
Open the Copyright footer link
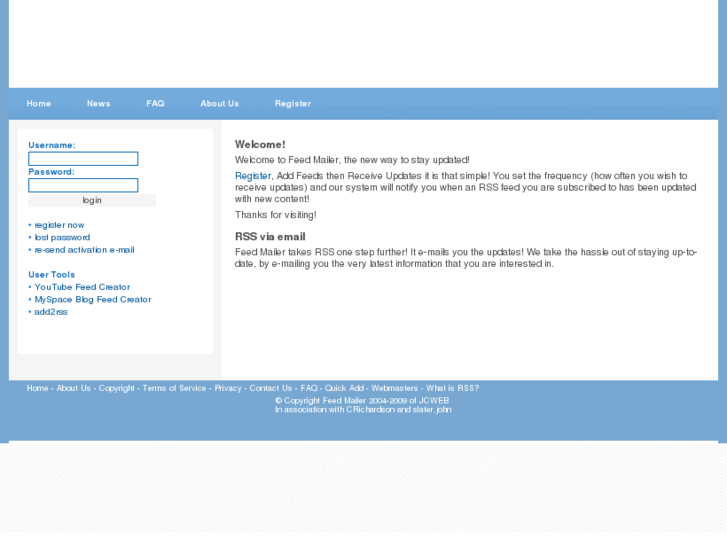pyautogui.click(x=116, y=388)
